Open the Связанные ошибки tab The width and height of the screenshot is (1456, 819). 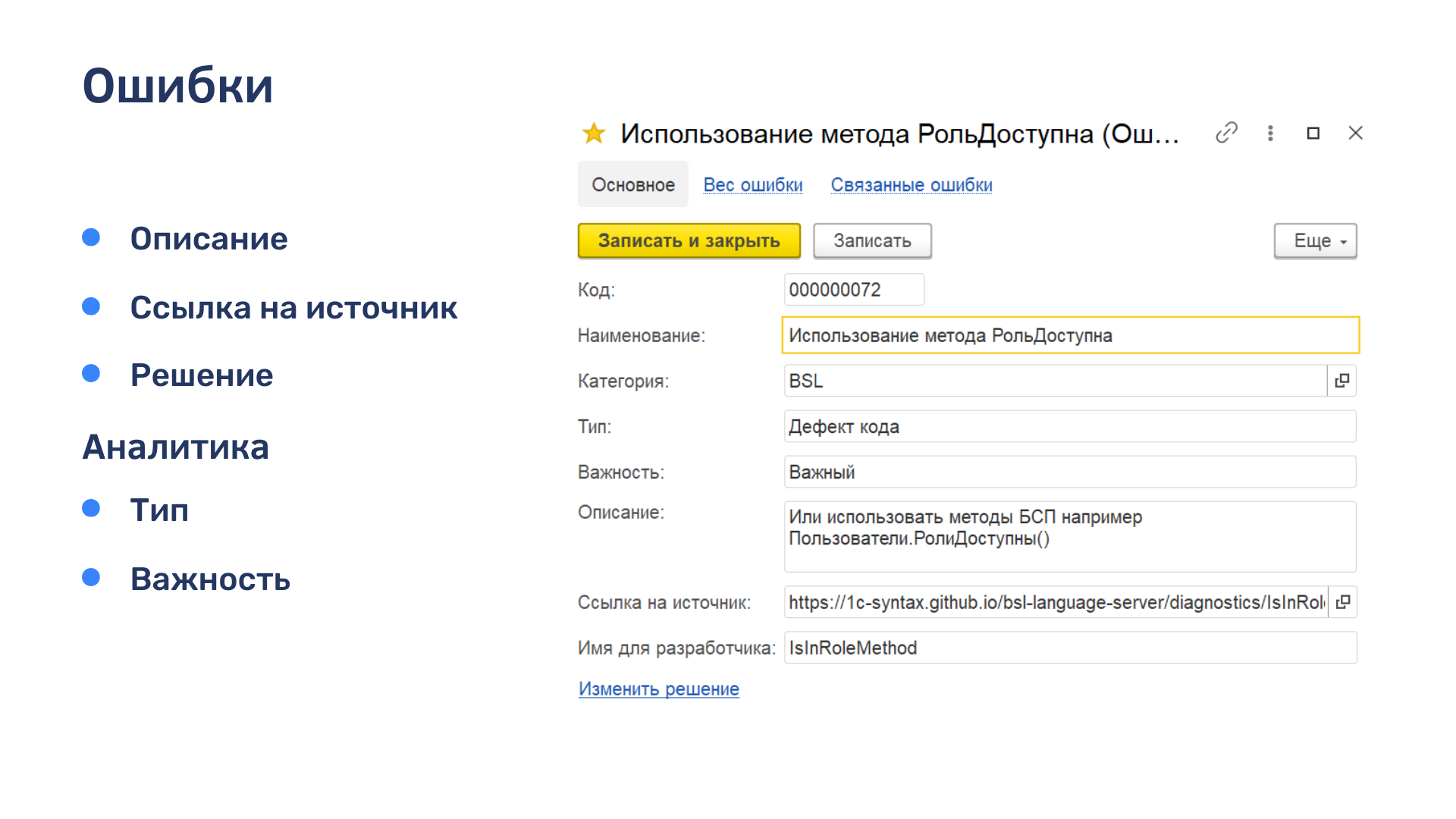coord(911,185)
